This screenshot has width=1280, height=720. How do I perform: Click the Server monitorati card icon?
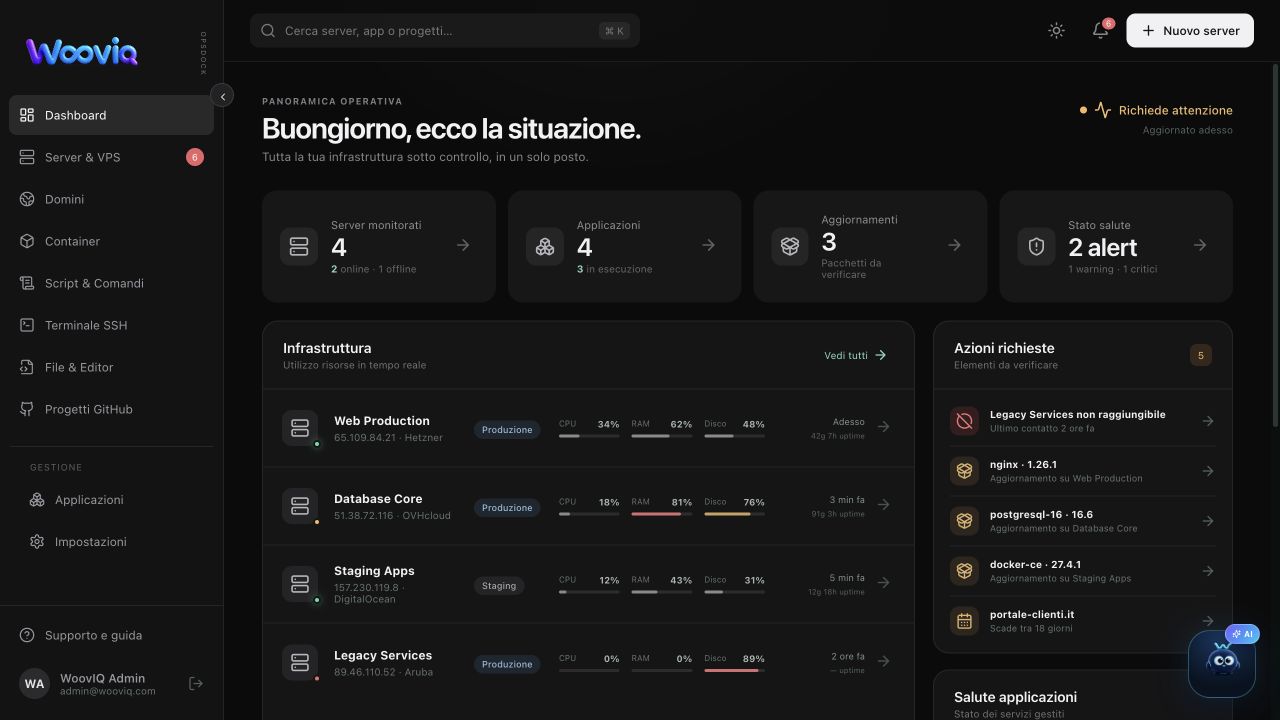pos(299,246)
